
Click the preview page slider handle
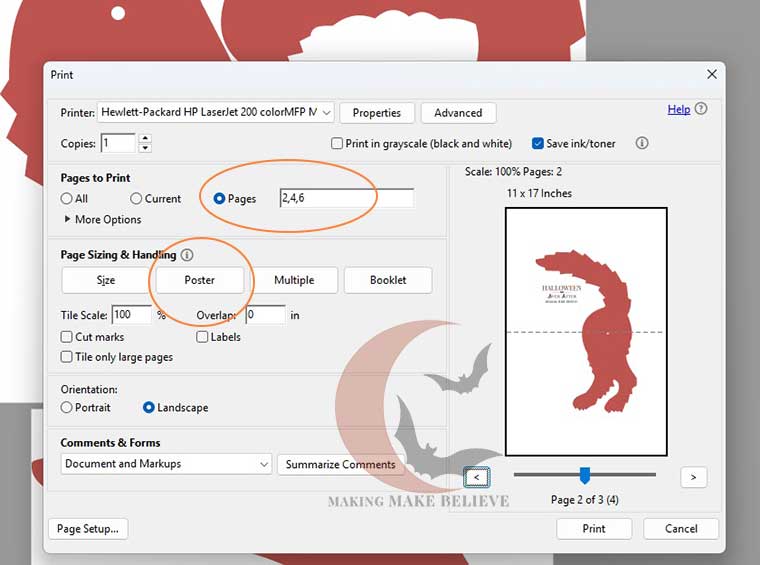pyautogui.click(x=585, y=475)
